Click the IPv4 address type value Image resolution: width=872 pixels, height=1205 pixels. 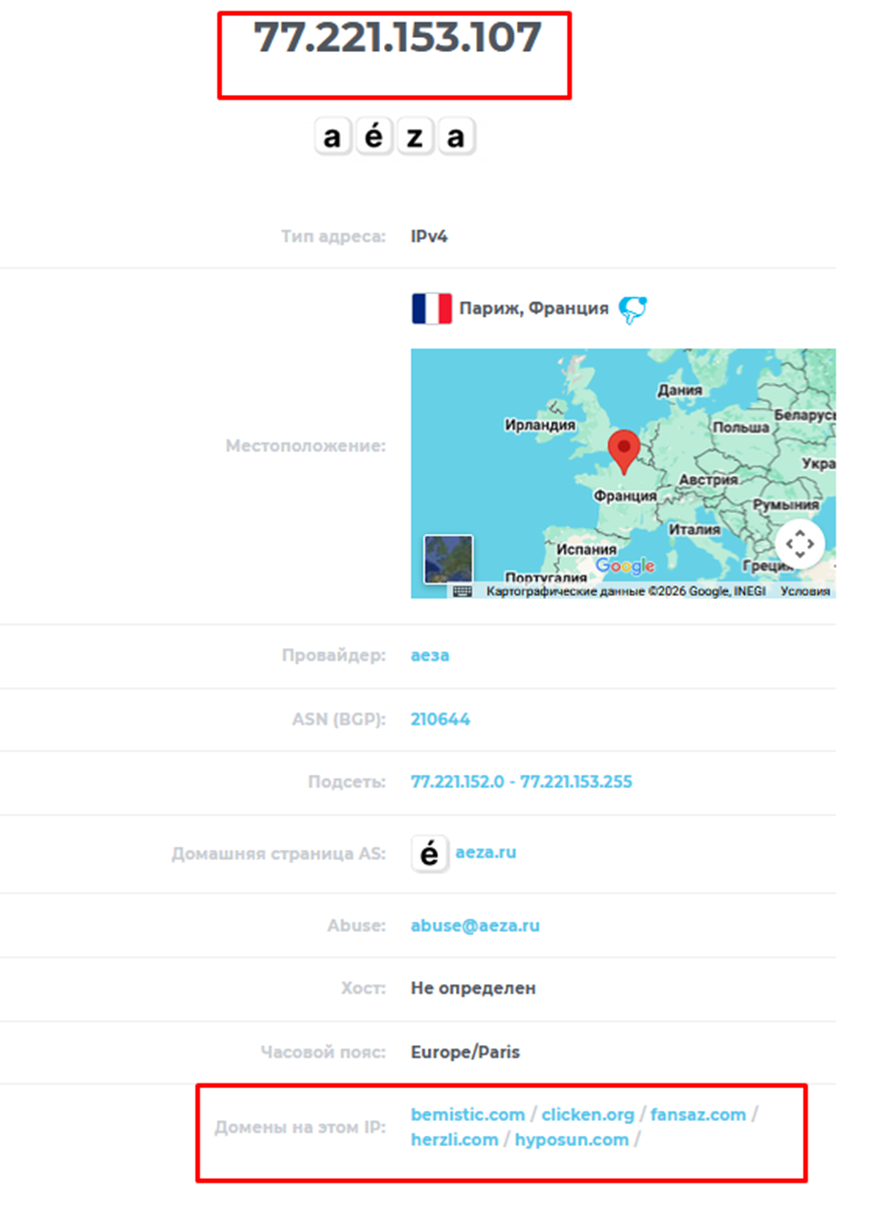point(427,237)
